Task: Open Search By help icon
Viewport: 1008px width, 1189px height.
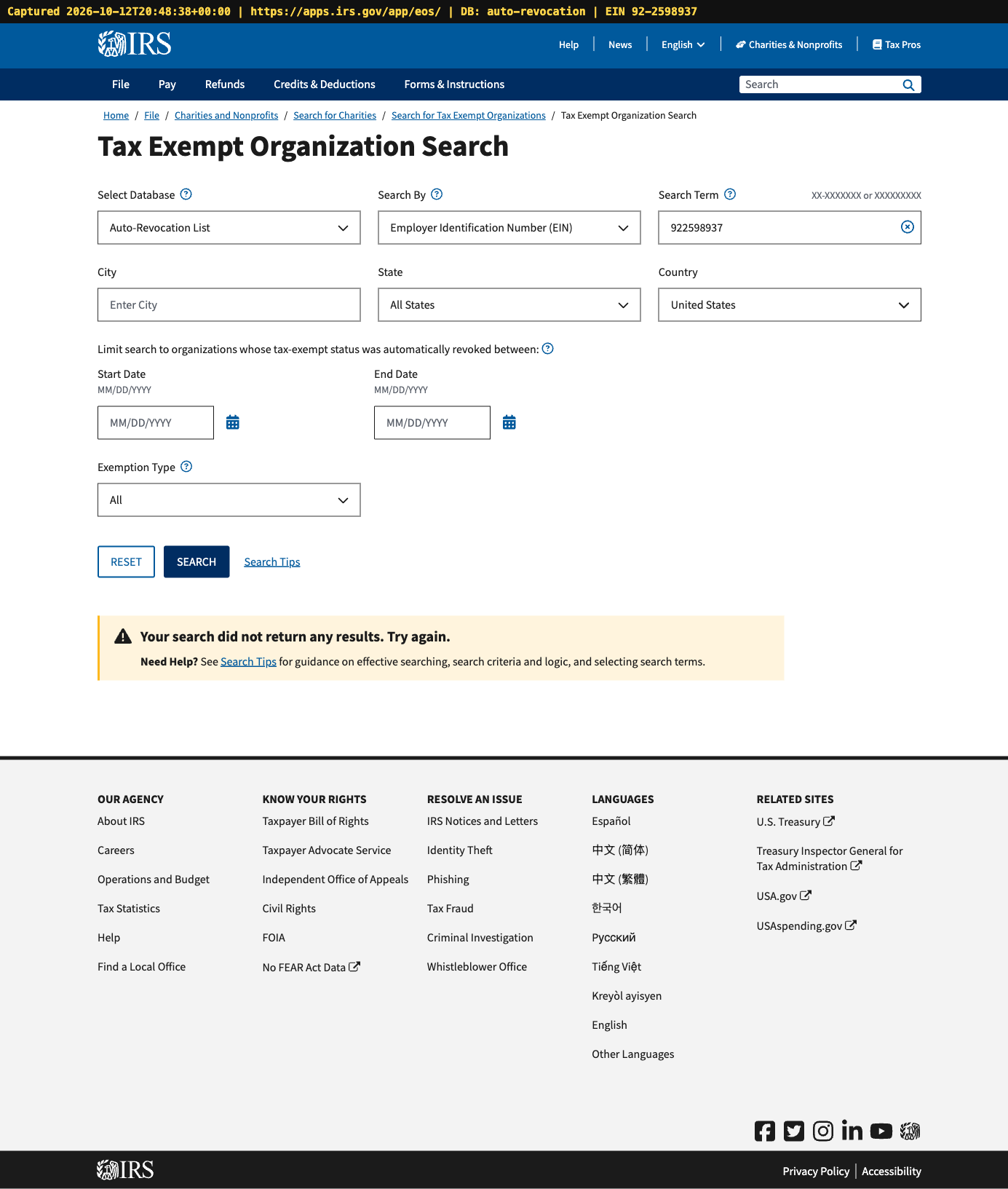Action: click(437, 194)
